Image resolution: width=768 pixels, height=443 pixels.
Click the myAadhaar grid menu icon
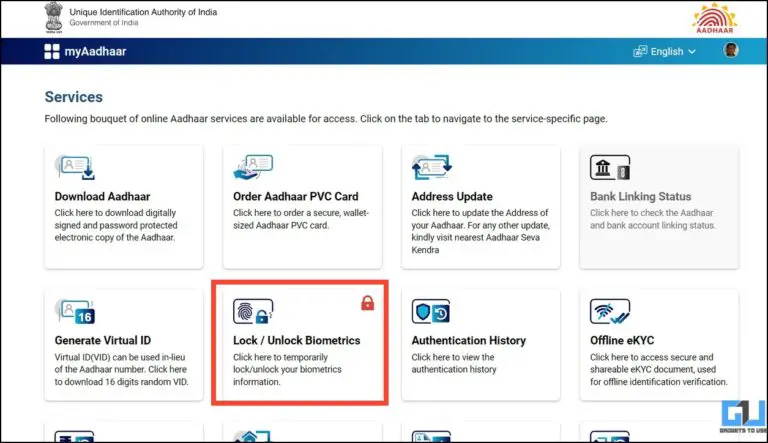tap(52, 52)
